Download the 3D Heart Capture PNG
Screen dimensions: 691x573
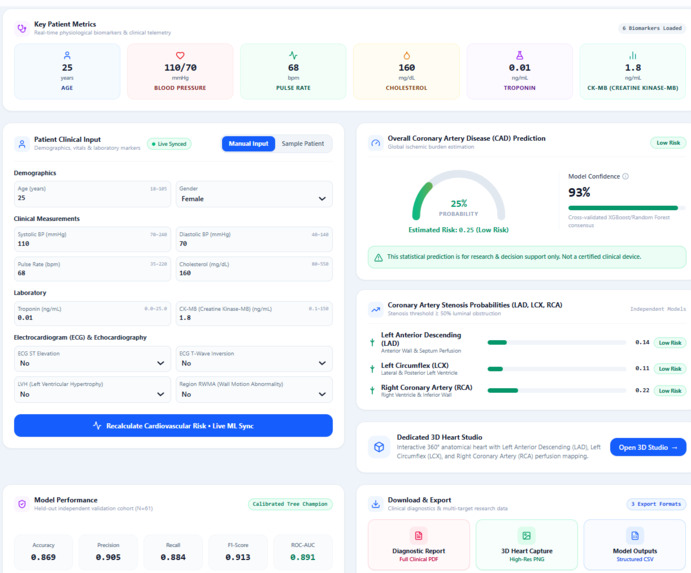527,545
